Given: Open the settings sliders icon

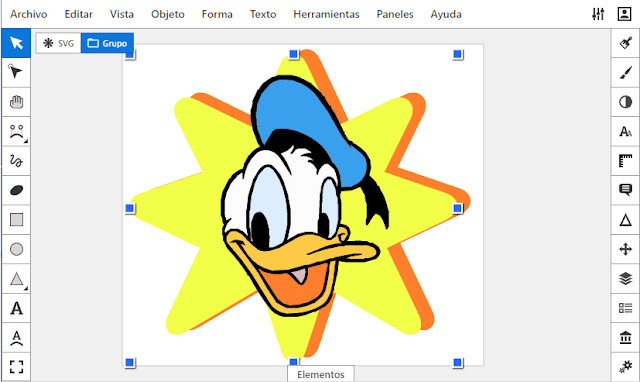Looking at the screenshot, I should click(x=598, y=14).
